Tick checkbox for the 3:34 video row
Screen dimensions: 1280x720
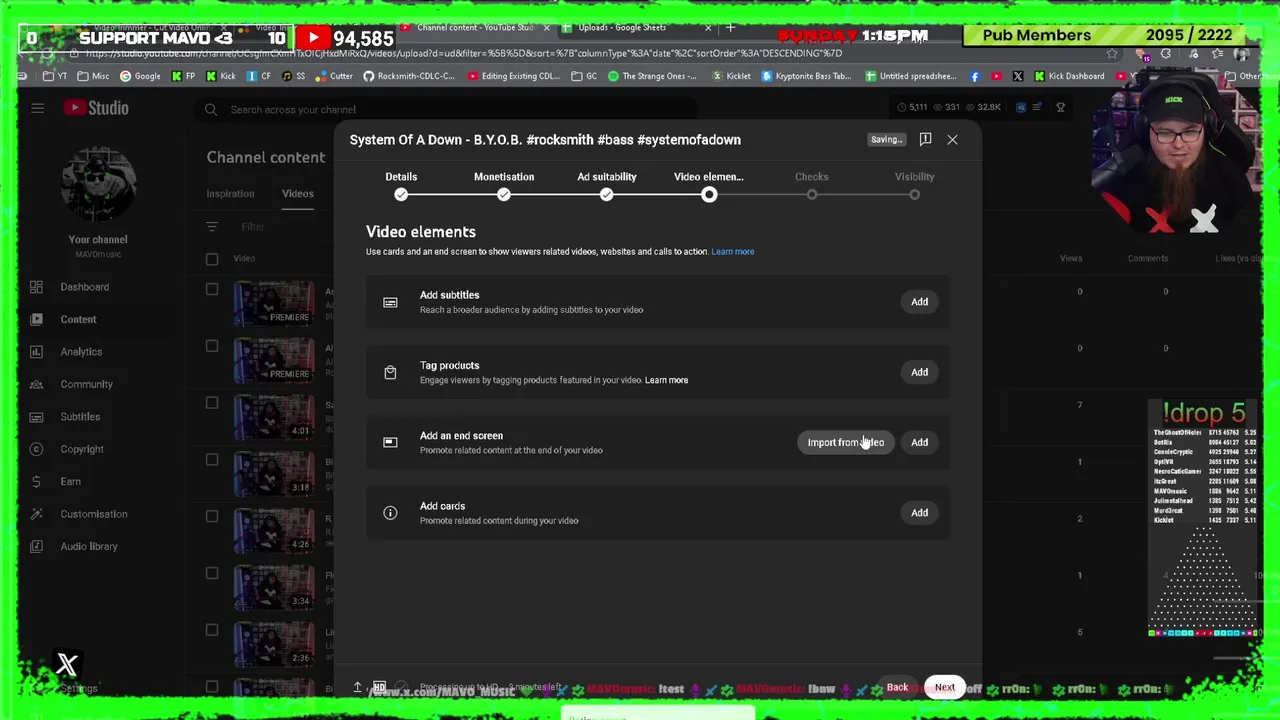212,573
